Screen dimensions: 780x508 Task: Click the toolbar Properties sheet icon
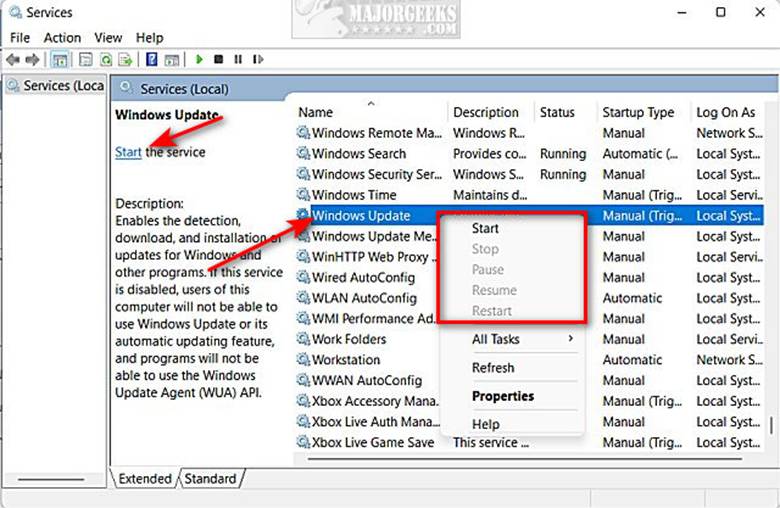click(86, 60)
